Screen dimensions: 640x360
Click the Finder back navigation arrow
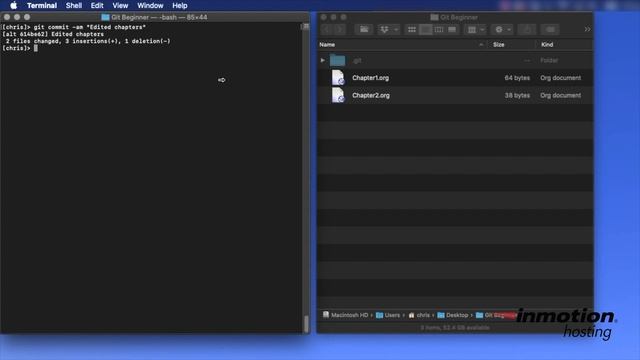pyautogui.click(x=327, y=29)
